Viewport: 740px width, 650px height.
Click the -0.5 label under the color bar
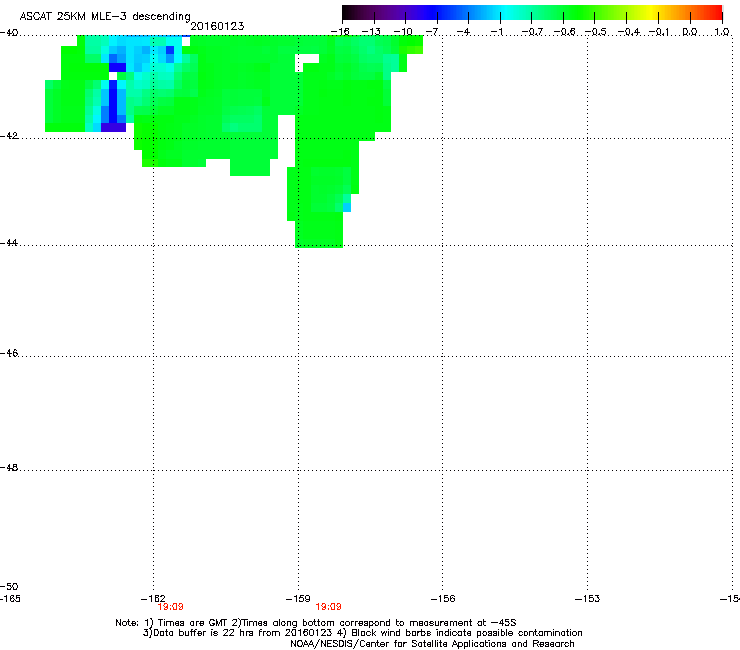coord(595,32)
